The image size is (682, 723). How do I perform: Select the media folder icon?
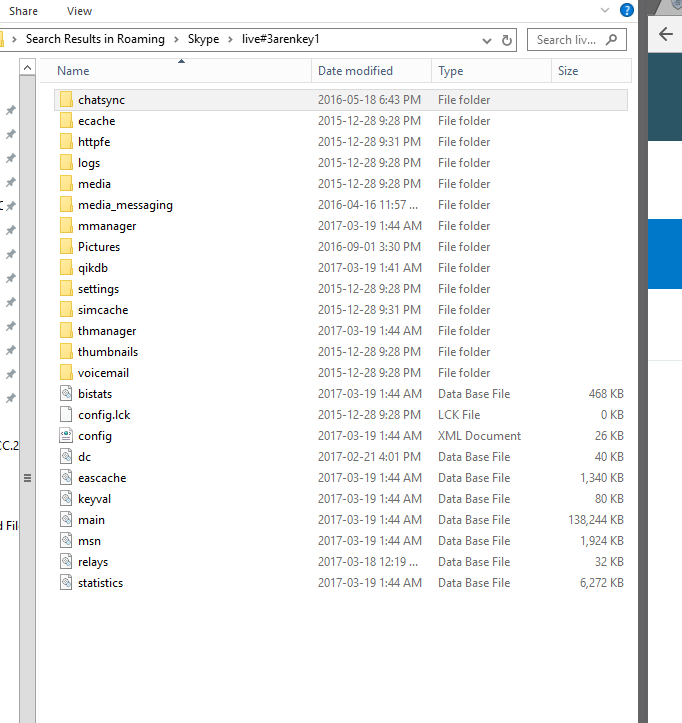[x=66, y=184]
